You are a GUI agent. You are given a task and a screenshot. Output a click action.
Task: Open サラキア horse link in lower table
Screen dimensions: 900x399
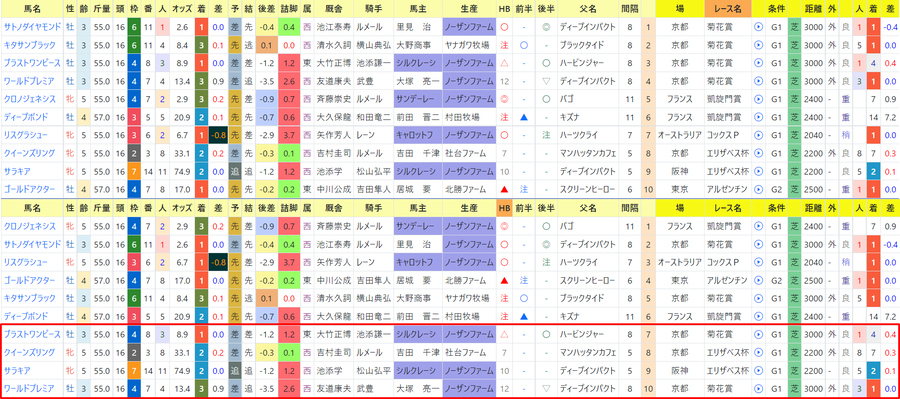click(x=16, y=370)
